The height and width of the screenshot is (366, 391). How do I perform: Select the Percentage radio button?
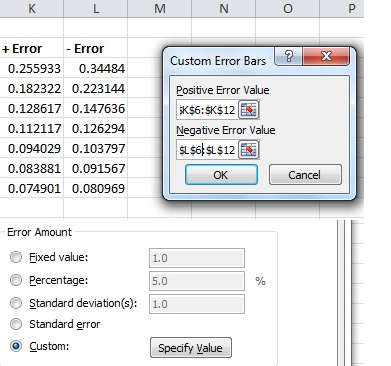tap(16, 280)
